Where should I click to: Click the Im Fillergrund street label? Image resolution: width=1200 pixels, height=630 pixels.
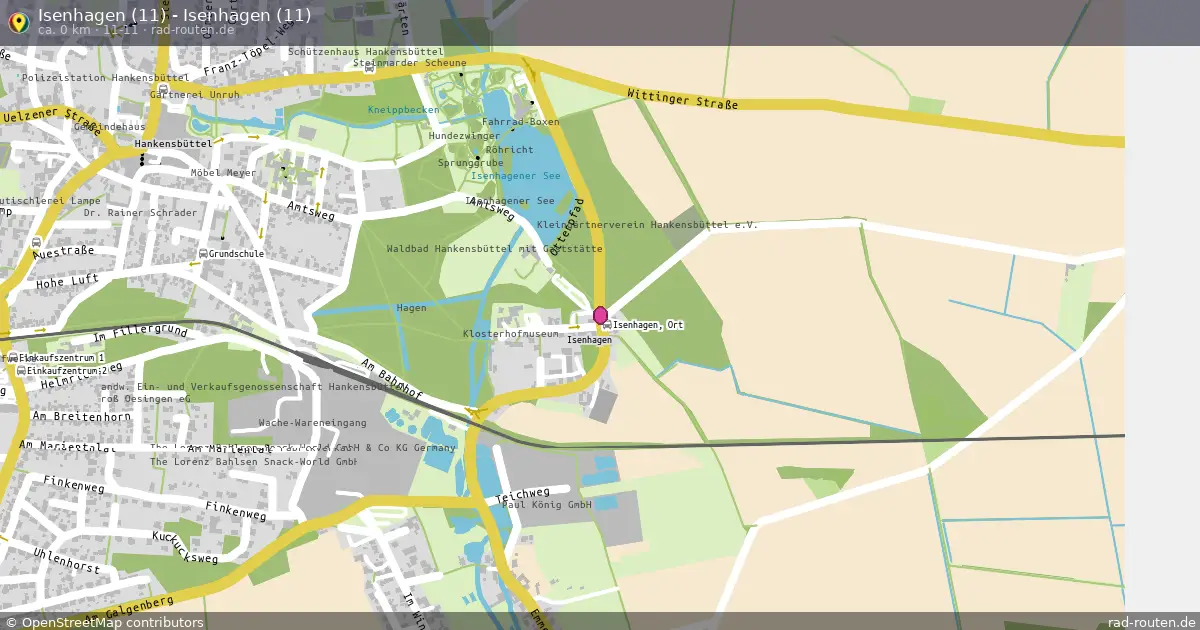[x=139, y=332]
